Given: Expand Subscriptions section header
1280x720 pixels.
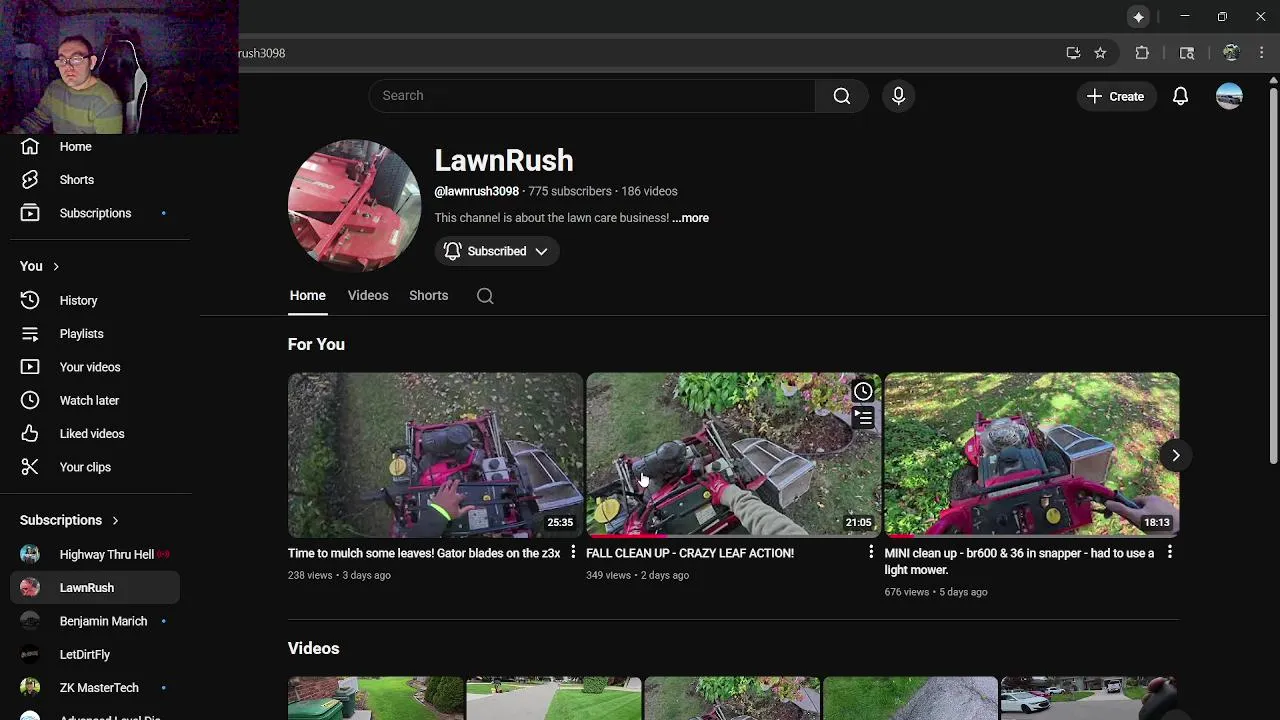Looking at the screenshot, I should click(x=69, y=520).
